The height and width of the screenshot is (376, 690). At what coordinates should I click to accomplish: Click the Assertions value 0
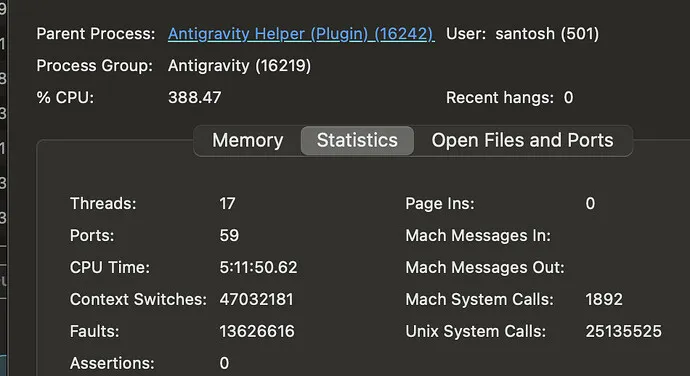224,363
